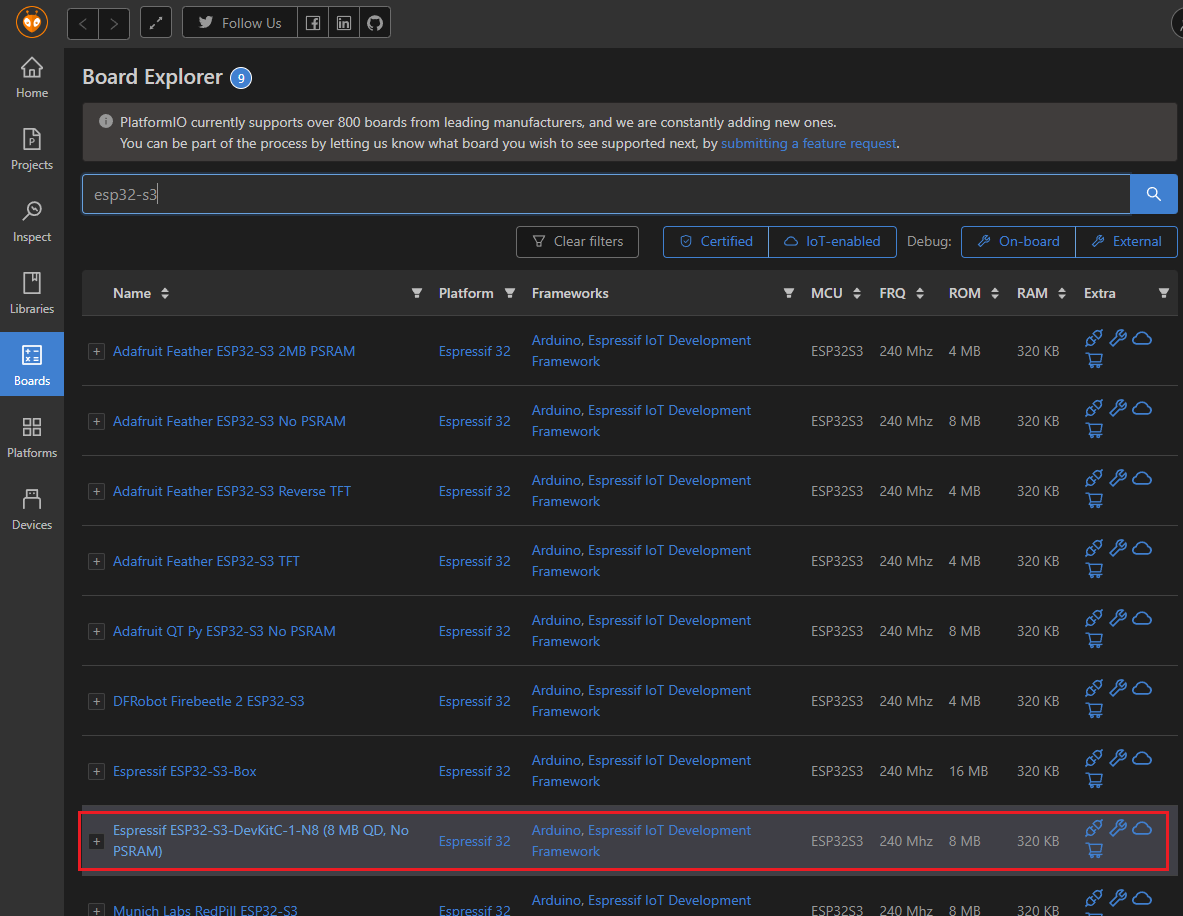Open the Name column filter funnel

(416, 293)
